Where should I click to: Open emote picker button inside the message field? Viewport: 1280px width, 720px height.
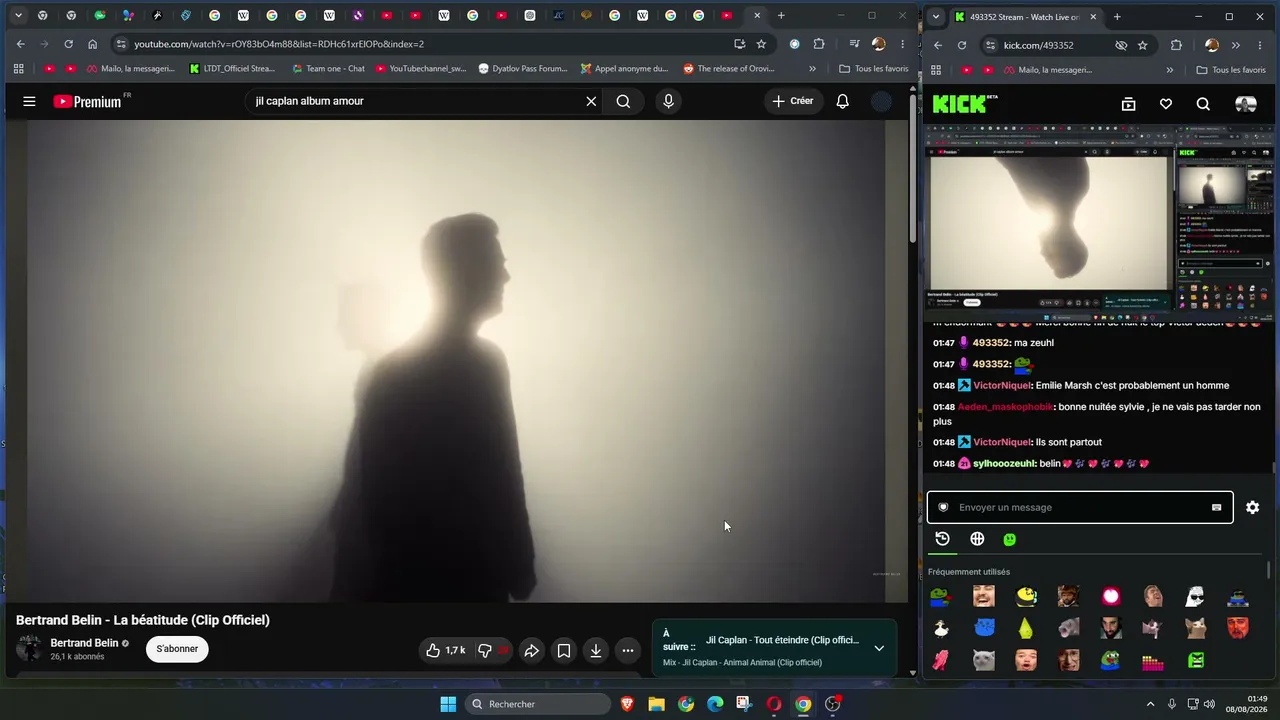click(1216, 507)
